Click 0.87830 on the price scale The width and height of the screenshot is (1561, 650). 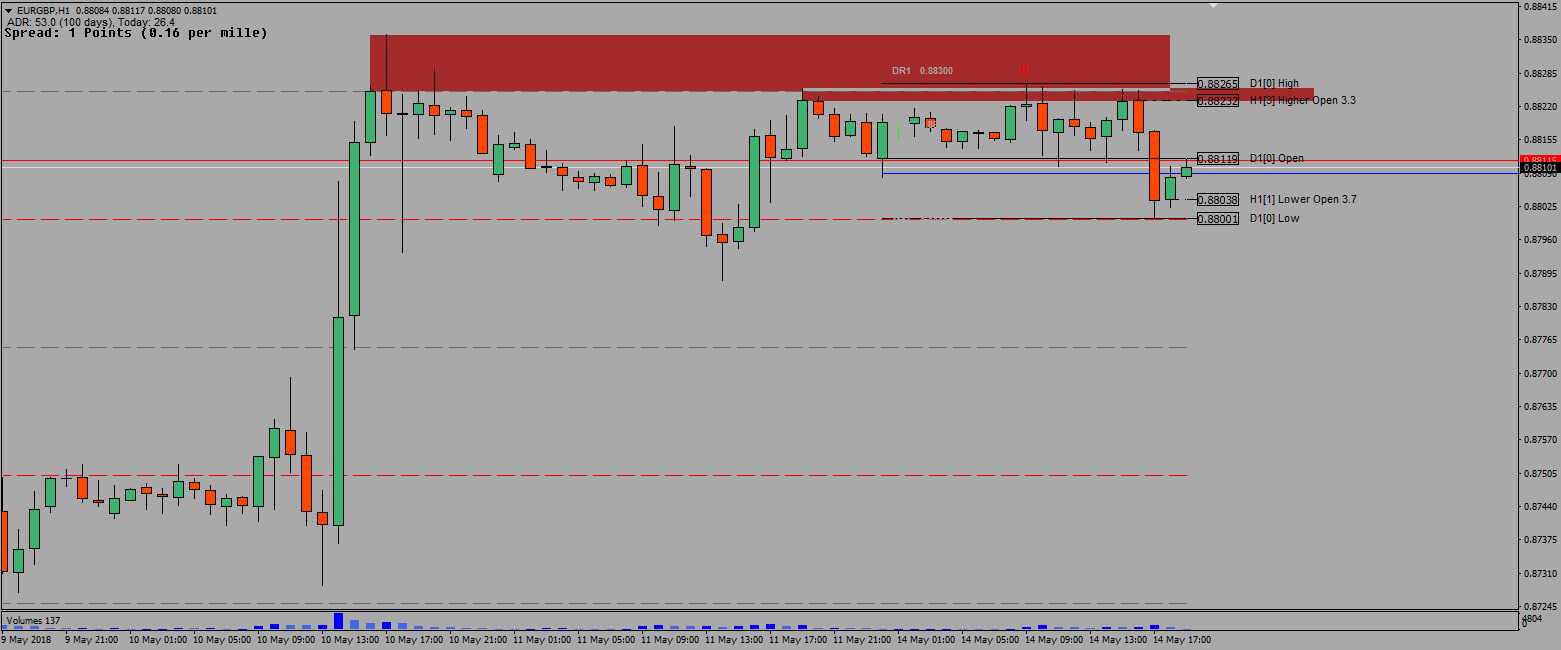(x=1540, y=307)
